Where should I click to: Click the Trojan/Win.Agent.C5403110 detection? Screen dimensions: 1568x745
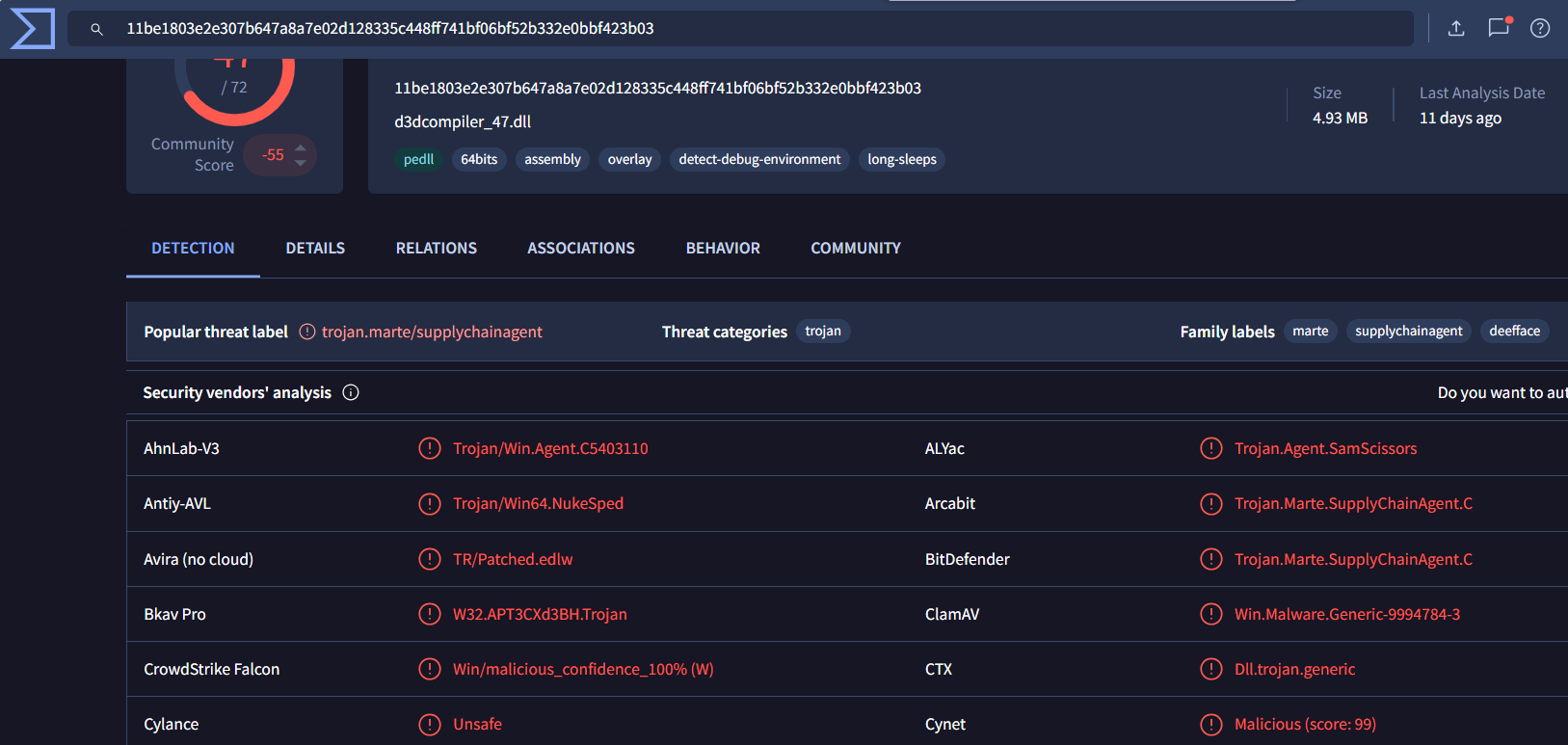[550, 448]
